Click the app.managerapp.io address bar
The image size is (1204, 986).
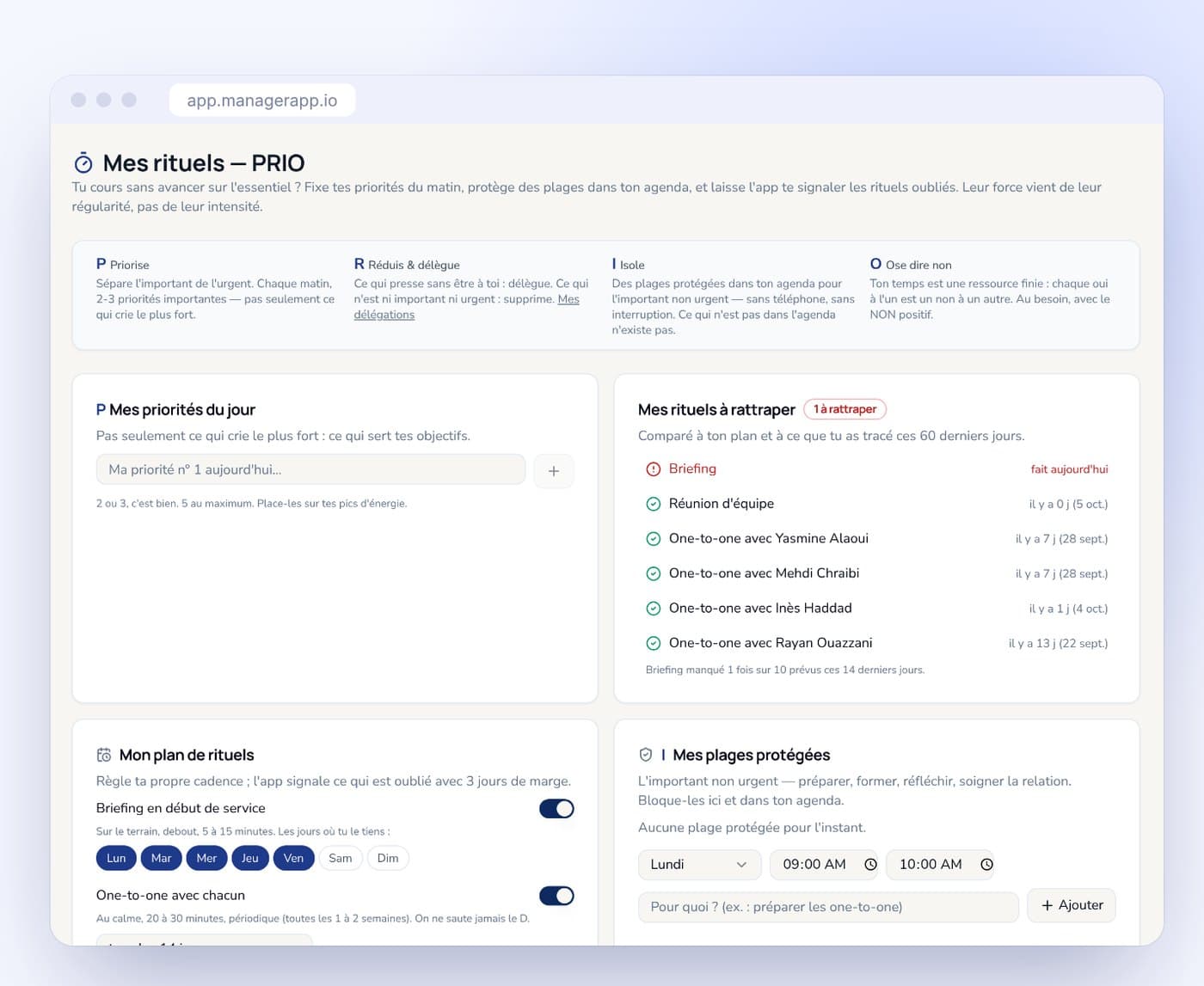pos(262,101)
